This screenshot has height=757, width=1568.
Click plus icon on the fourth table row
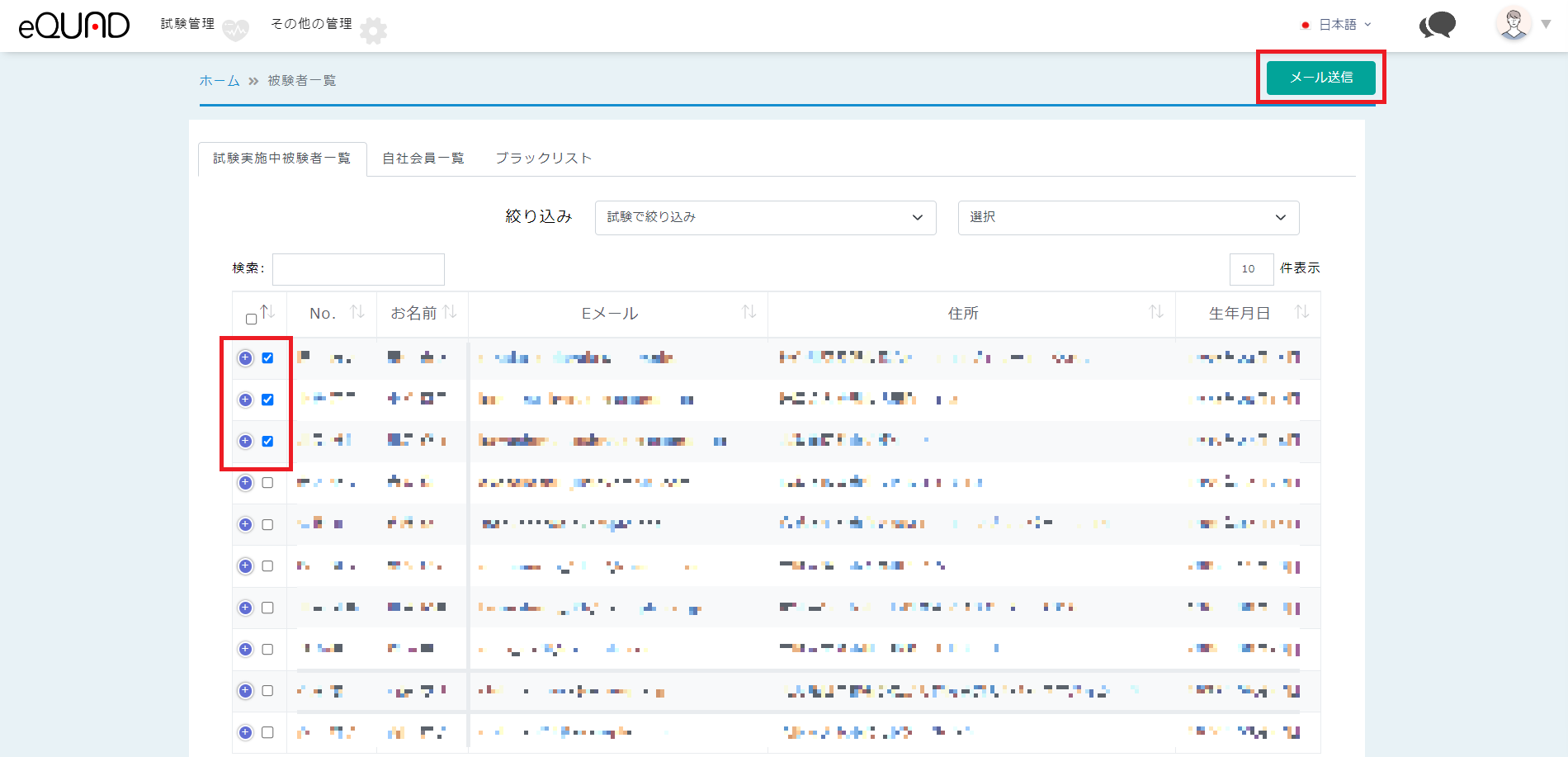tap(245, 483)
